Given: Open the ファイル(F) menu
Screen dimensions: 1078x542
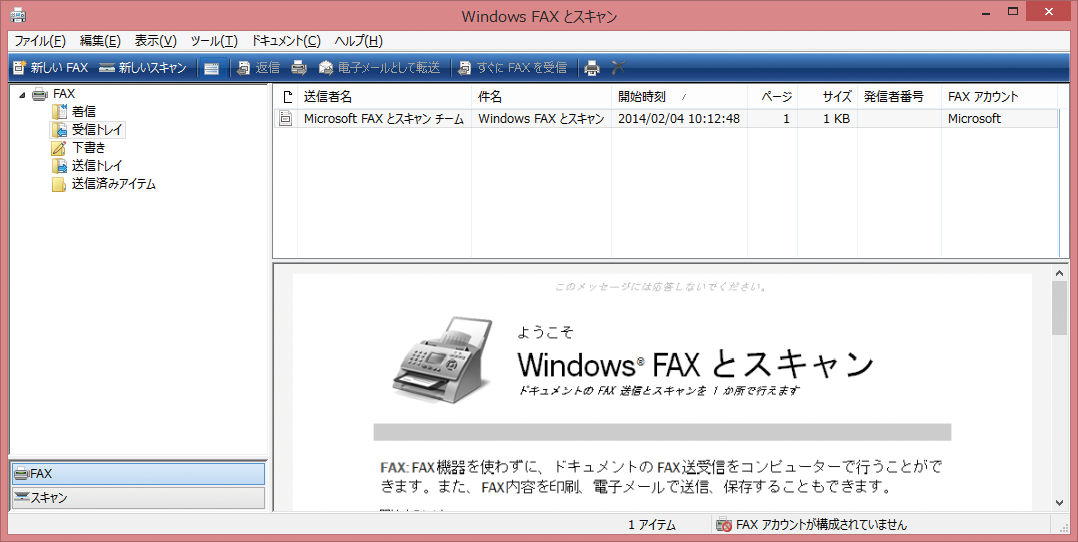Looking at the screenshot, I should pyautogui.click(x=40, y=41).
